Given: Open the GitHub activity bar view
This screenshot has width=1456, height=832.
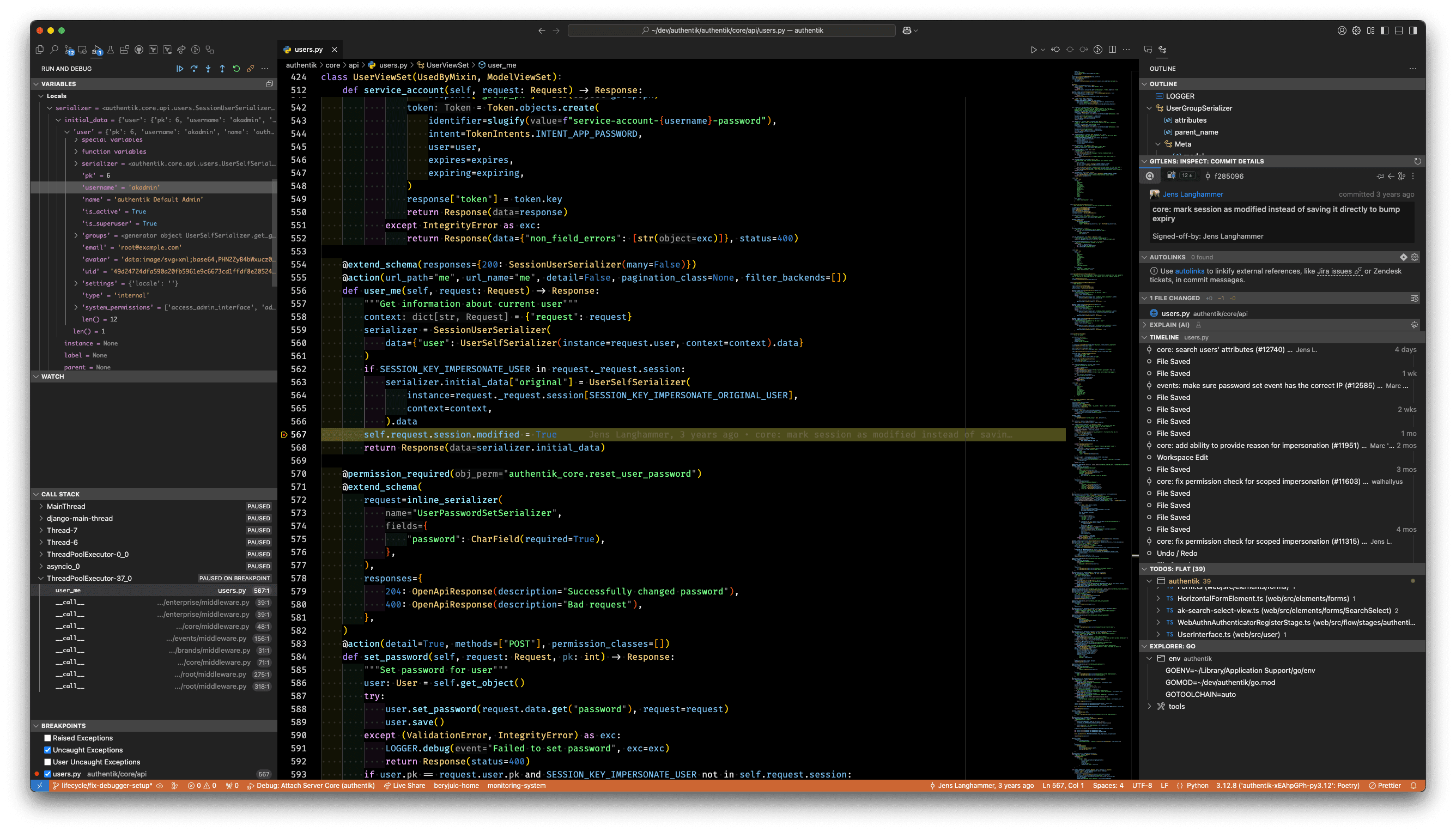Looking at the screenshot, I should coord(139,50).
